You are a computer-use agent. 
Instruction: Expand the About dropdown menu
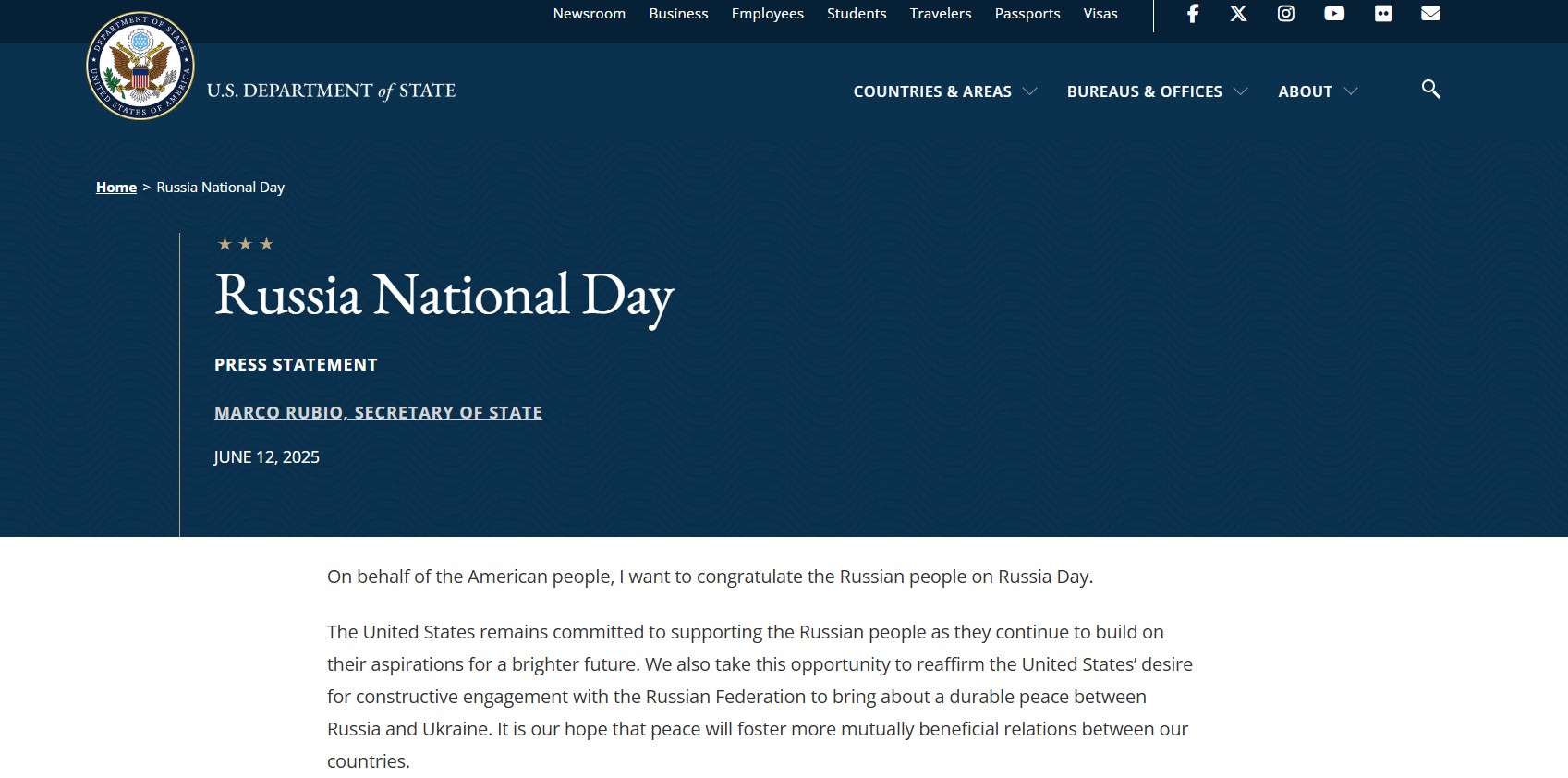(1317, 91)
